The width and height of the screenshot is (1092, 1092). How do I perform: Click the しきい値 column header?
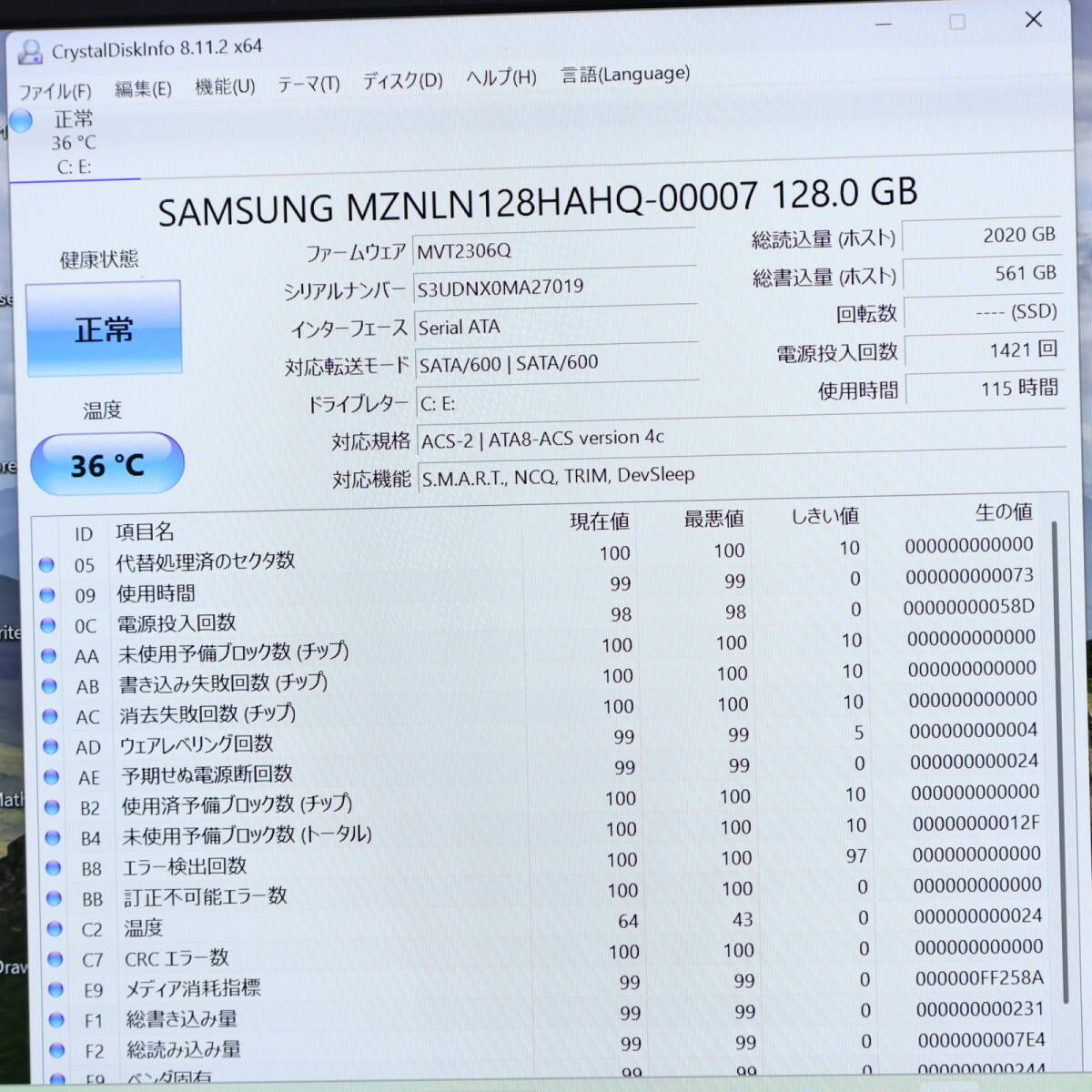(825, 516)
